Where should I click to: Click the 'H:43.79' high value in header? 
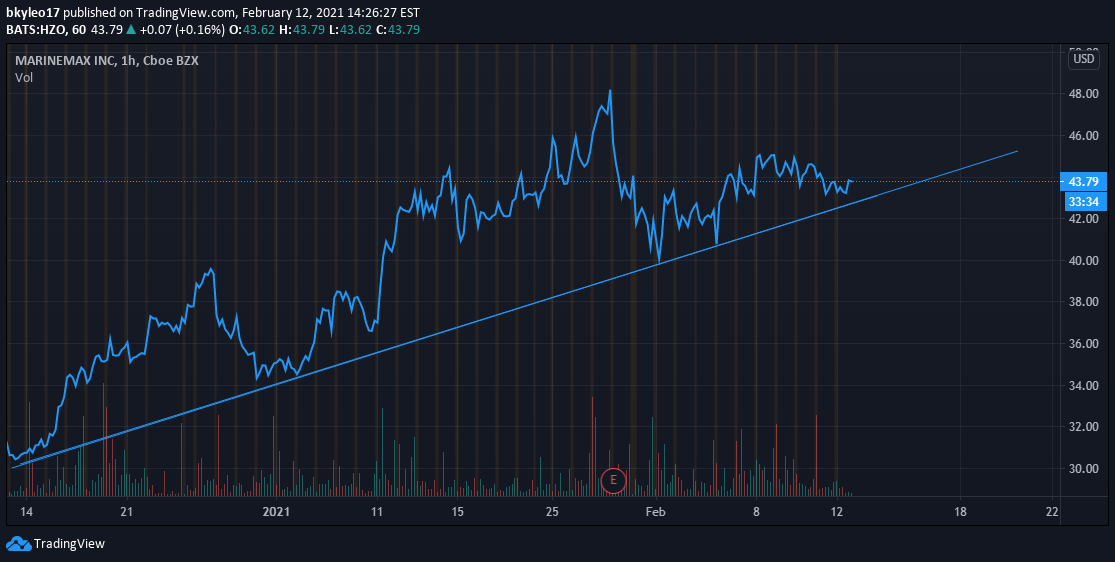(x=304, y=29)
